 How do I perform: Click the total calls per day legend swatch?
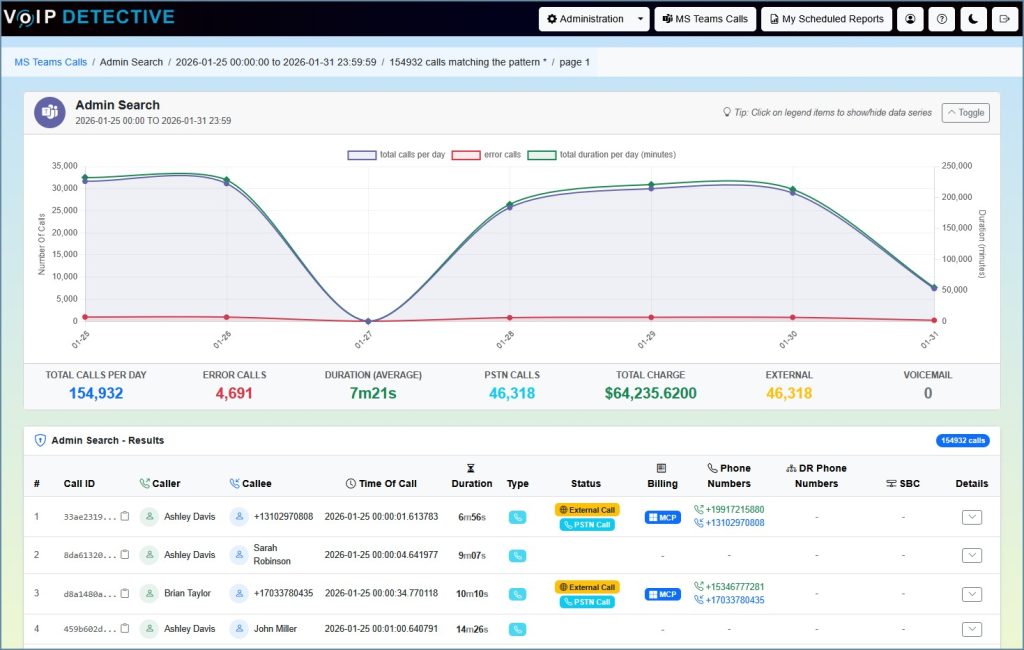pyautogui.click(x=361, y=155)
